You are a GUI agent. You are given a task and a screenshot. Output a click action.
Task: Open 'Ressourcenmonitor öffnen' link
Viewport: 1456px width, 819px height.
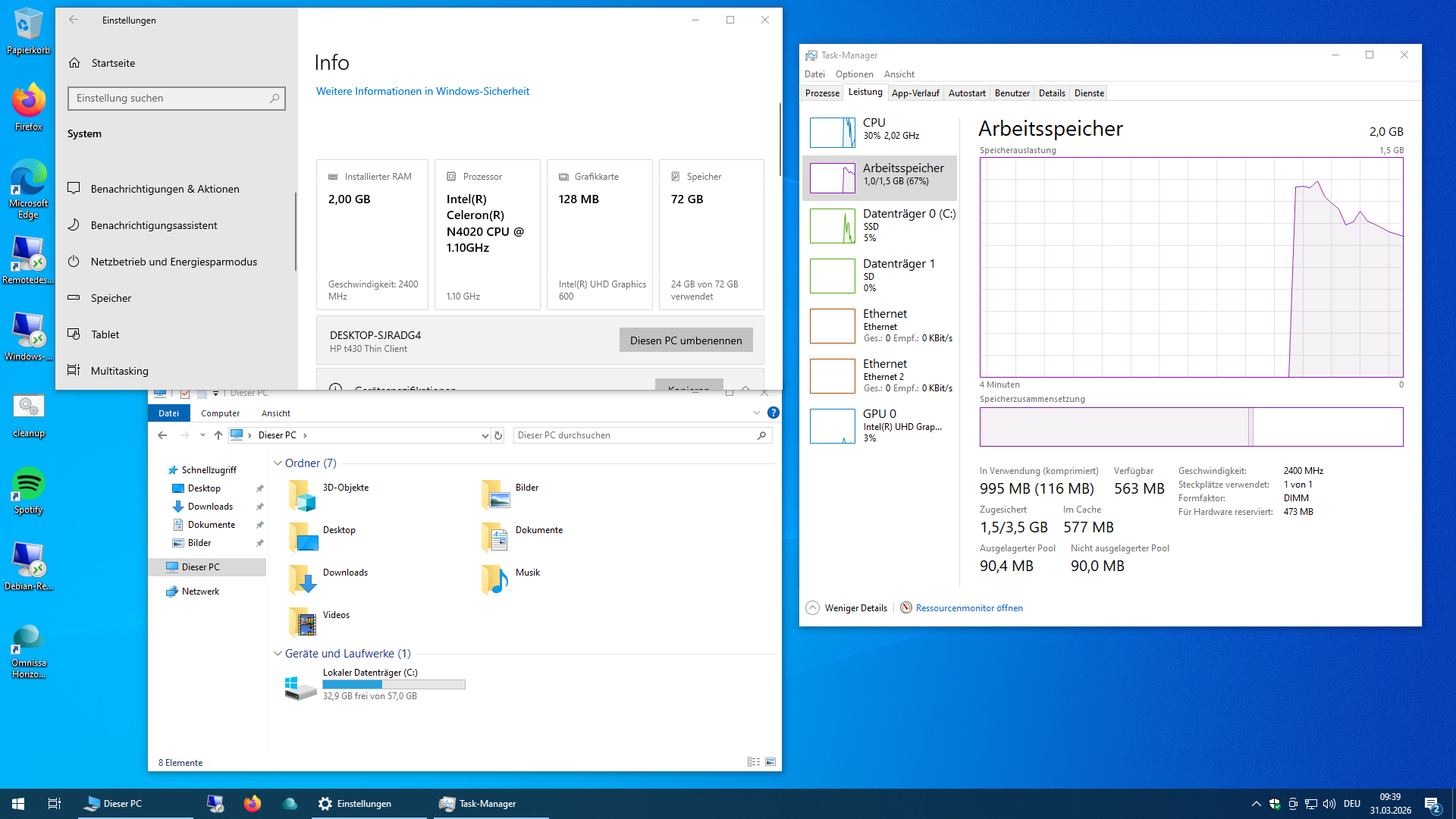[968, 607]
